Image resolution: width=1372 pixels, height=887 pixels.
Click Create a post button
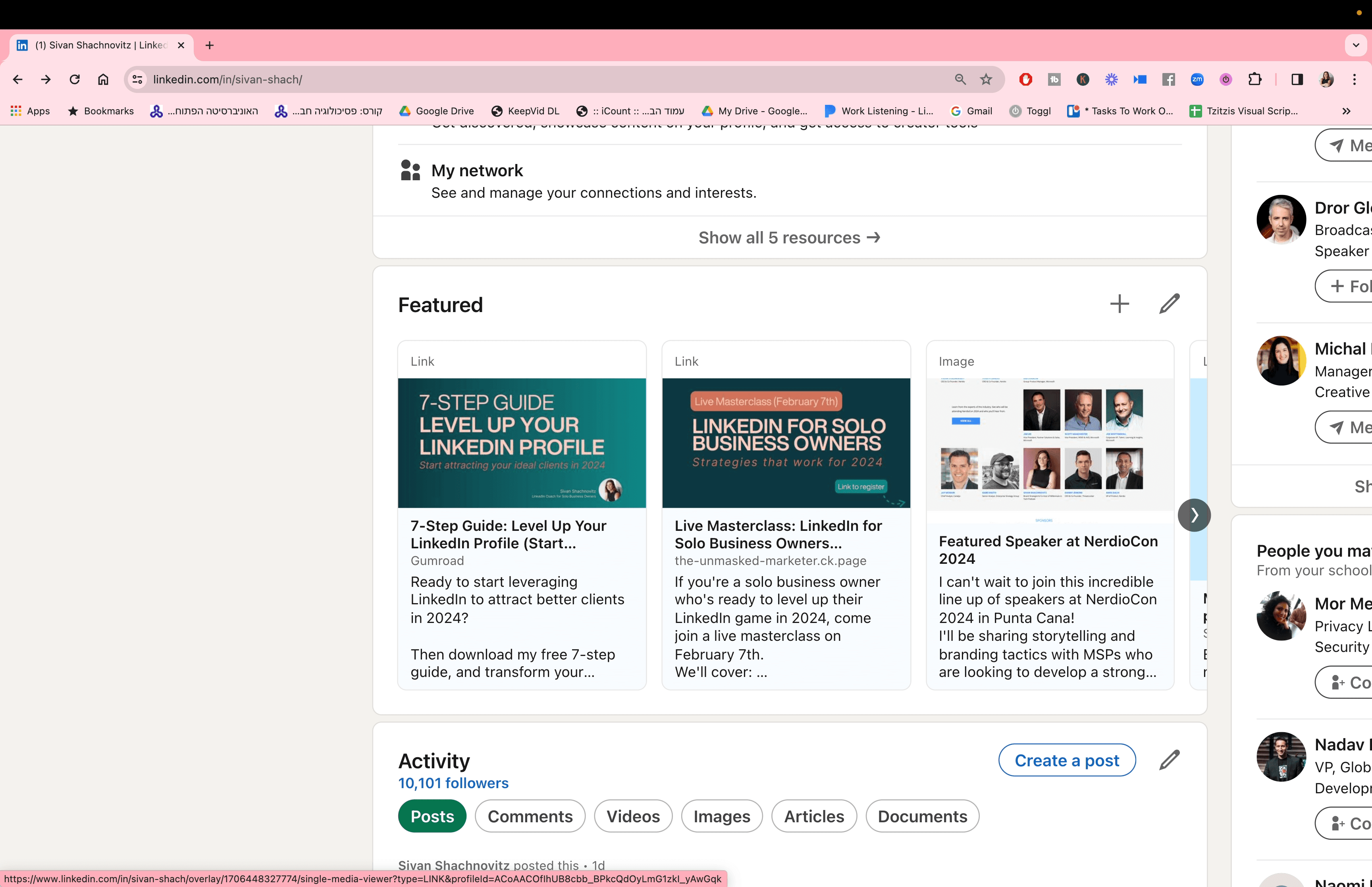click(1067, 760)
